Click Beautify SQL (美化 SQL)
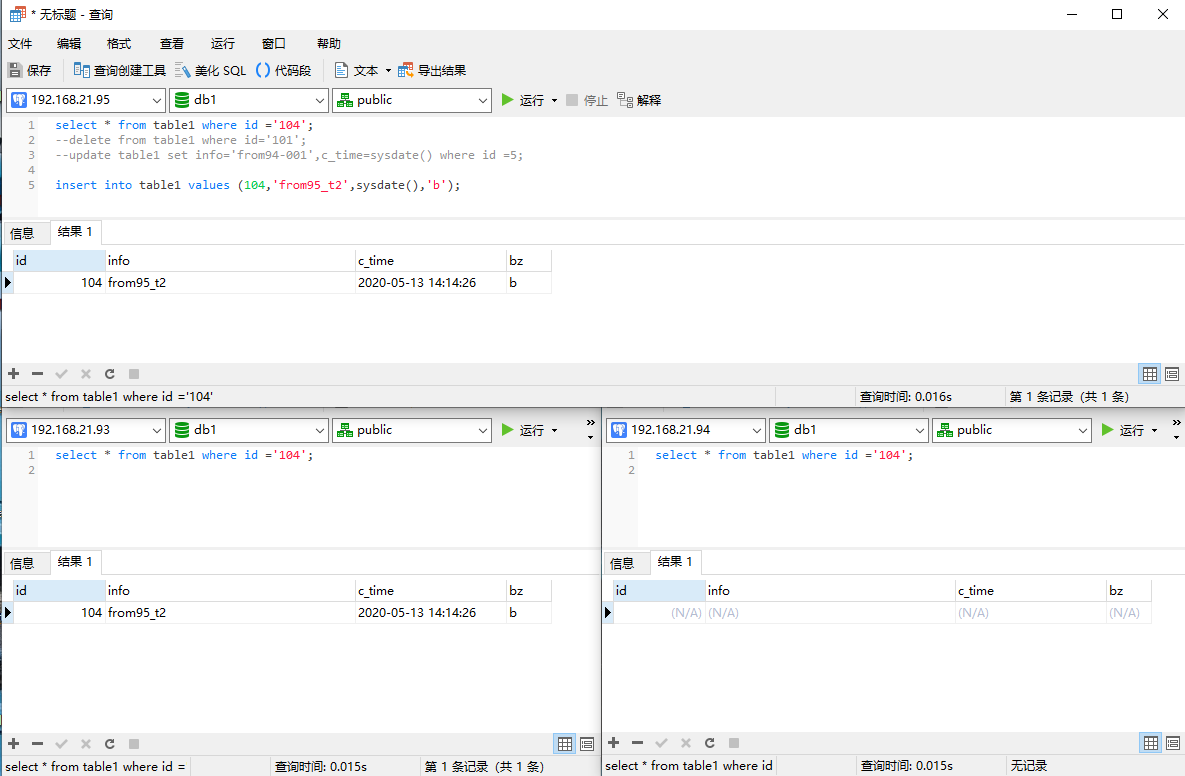Image resolution: width=1185 pixels, height=776 pixels. pyautogui.click(x=211, y=70)
